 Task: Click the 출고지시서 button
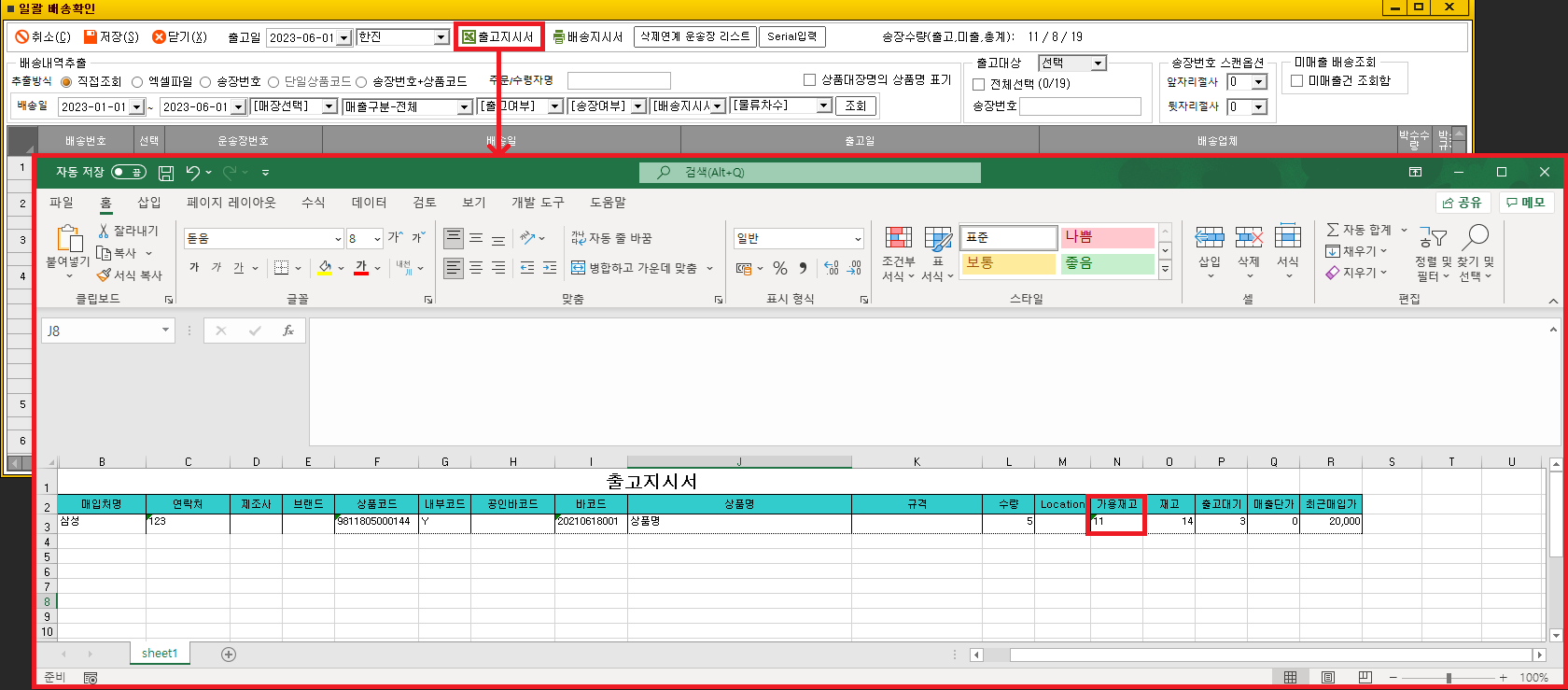click(498, 37)
